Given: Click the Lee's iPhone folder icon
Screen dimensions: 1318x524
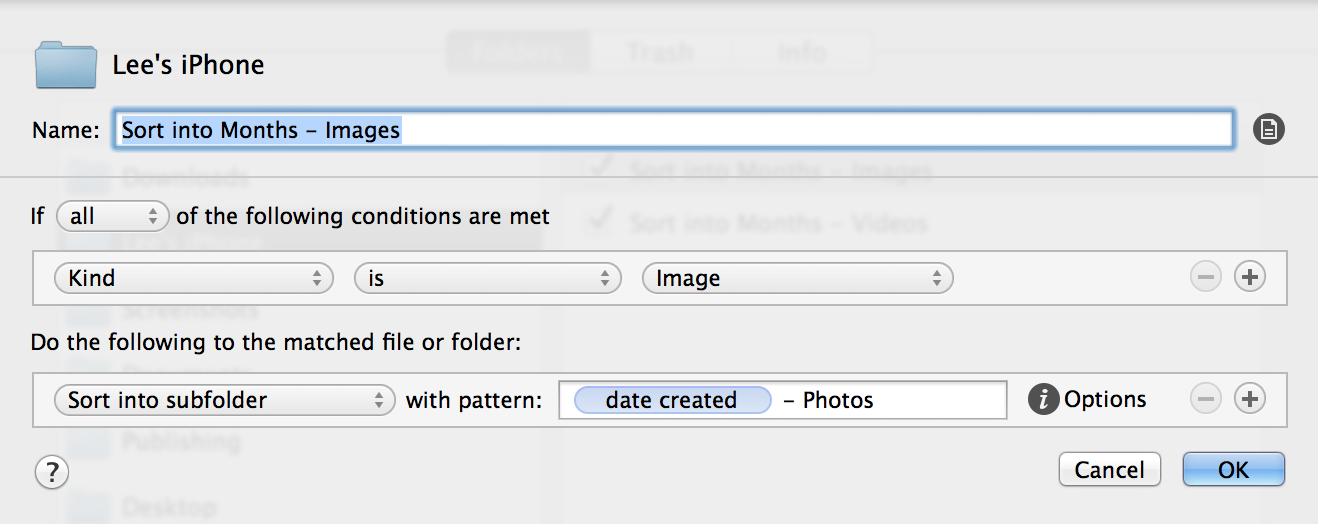Looking at the screenshot, I should (66, 65).
